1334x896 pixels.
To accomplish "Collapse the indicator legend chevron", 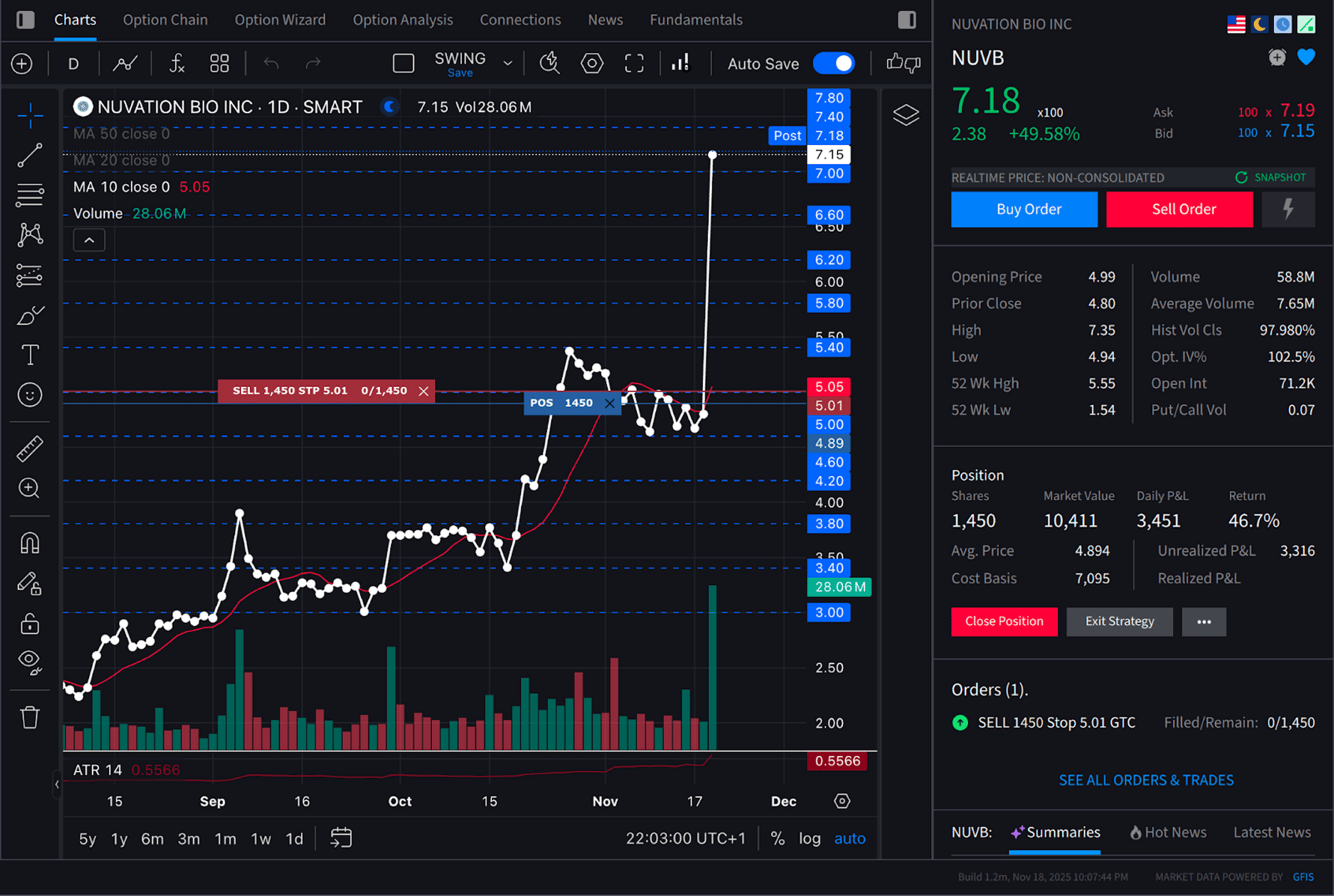I will [89, 240].
